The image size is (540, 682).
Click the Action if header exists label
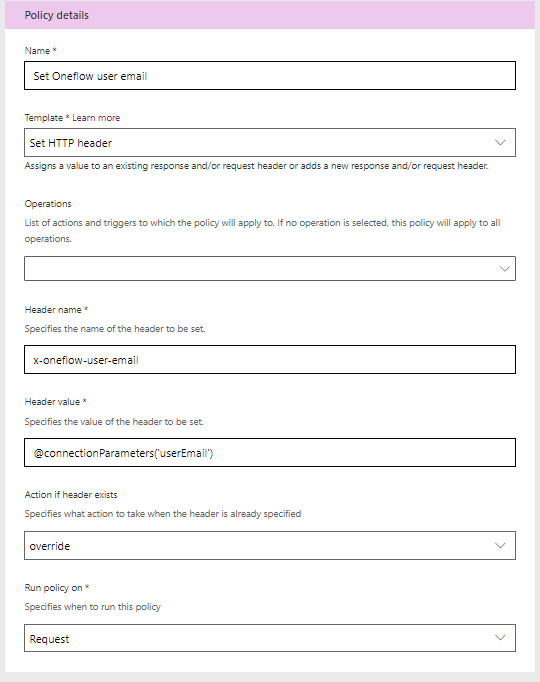click(71, 495)
